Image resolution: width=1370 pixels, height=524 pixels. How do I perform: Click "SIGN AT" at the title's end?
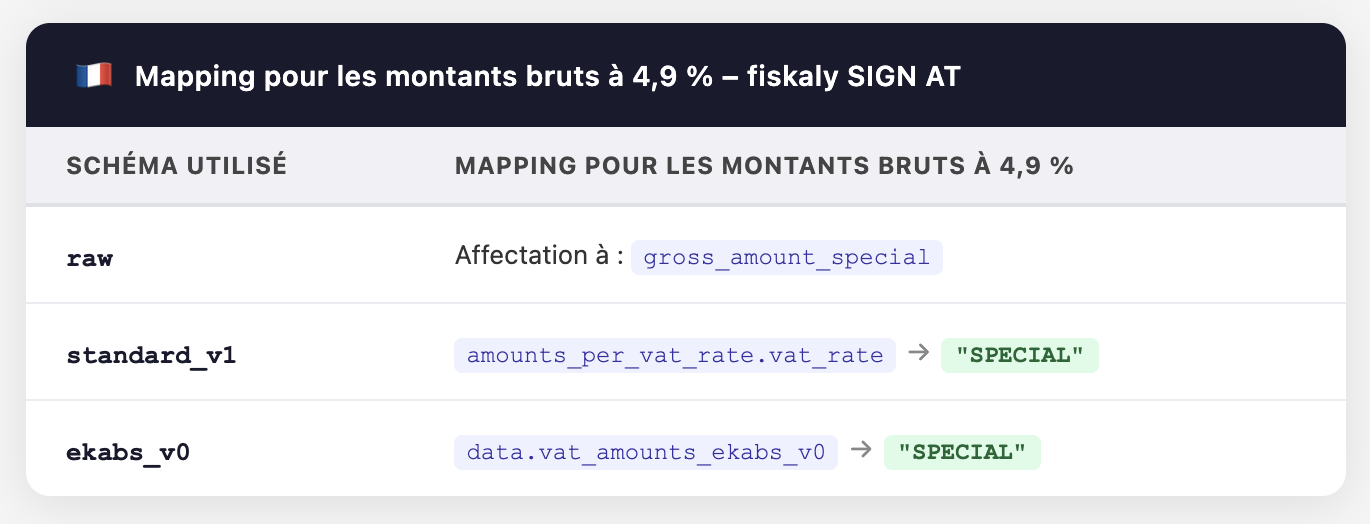tap(899, 76)
